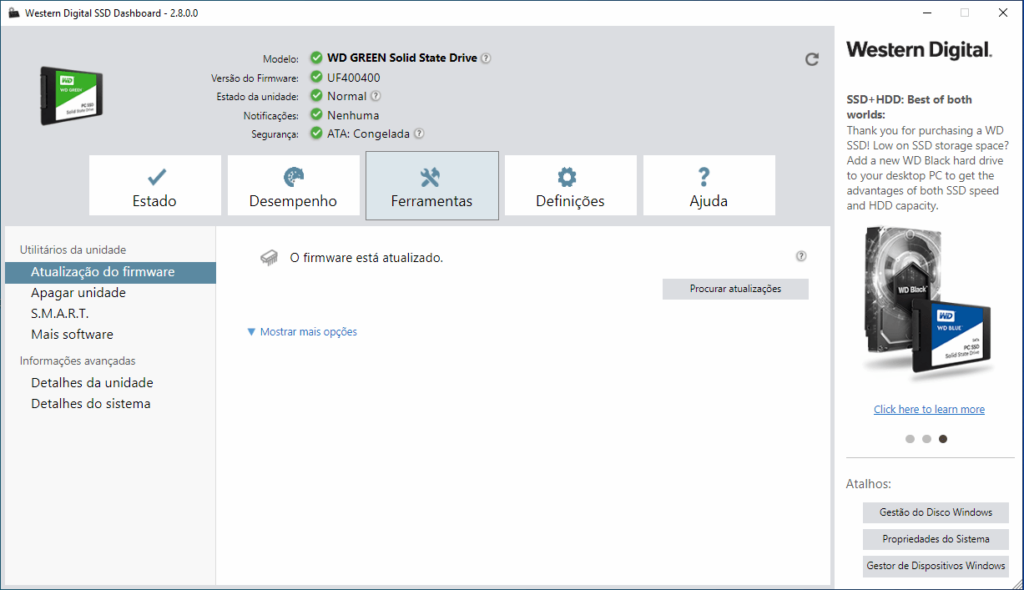Open the Desempenho tab
The height and width of the screenshot is (590, 1024).
tap(293, 186)
